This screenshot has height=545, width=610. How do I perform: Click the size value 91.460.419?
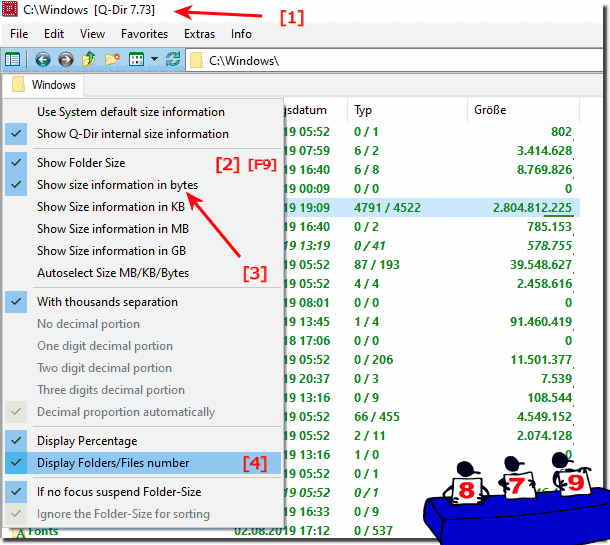541,322
